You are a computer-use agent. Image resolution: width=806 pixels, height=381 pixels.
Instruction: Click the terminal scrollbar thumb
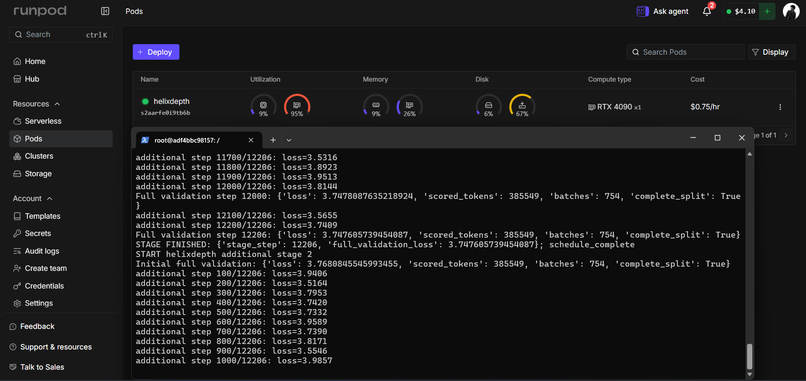(749, 356)
